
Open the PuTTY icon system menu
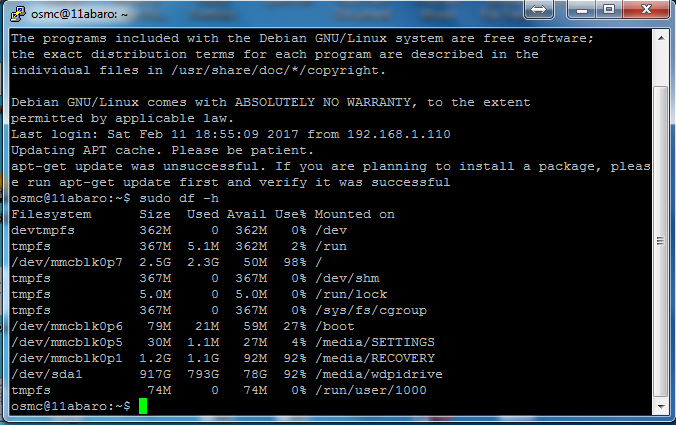[x=18, y=13]
